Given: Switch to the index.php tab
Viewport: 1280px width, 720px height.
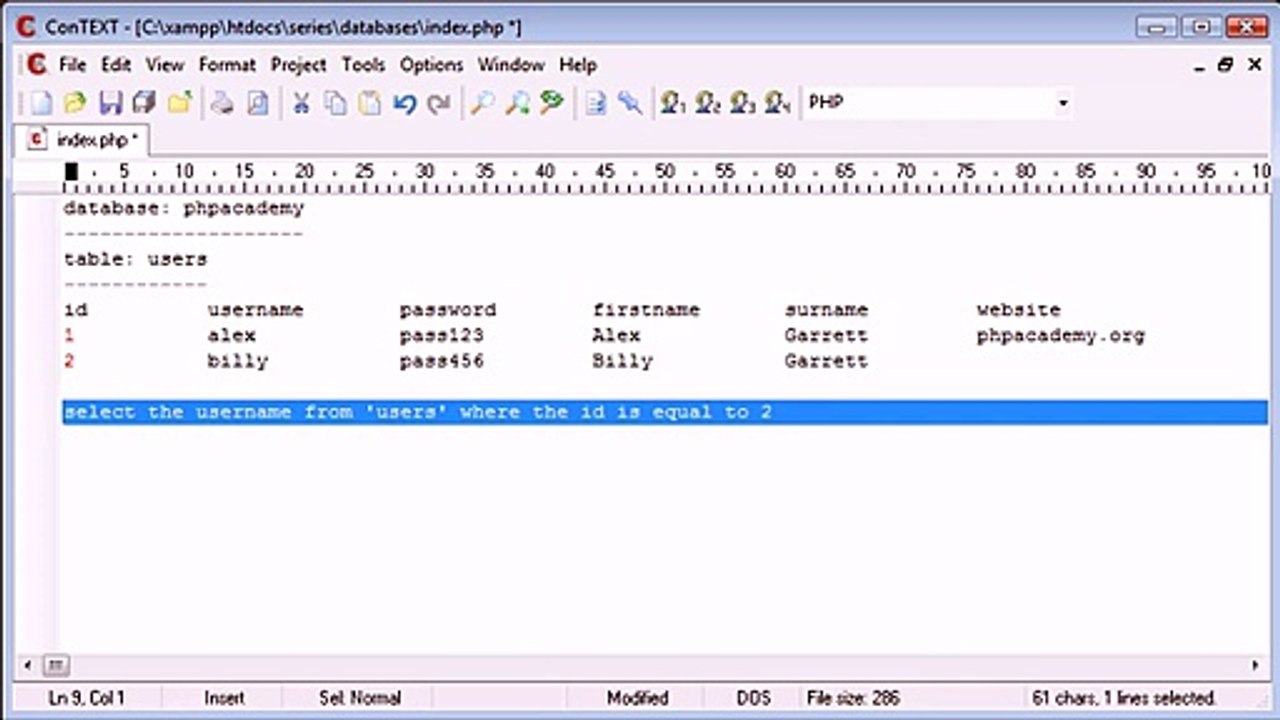Looking at the screenshot, I should pyautogui.click(x=84, y=139).
